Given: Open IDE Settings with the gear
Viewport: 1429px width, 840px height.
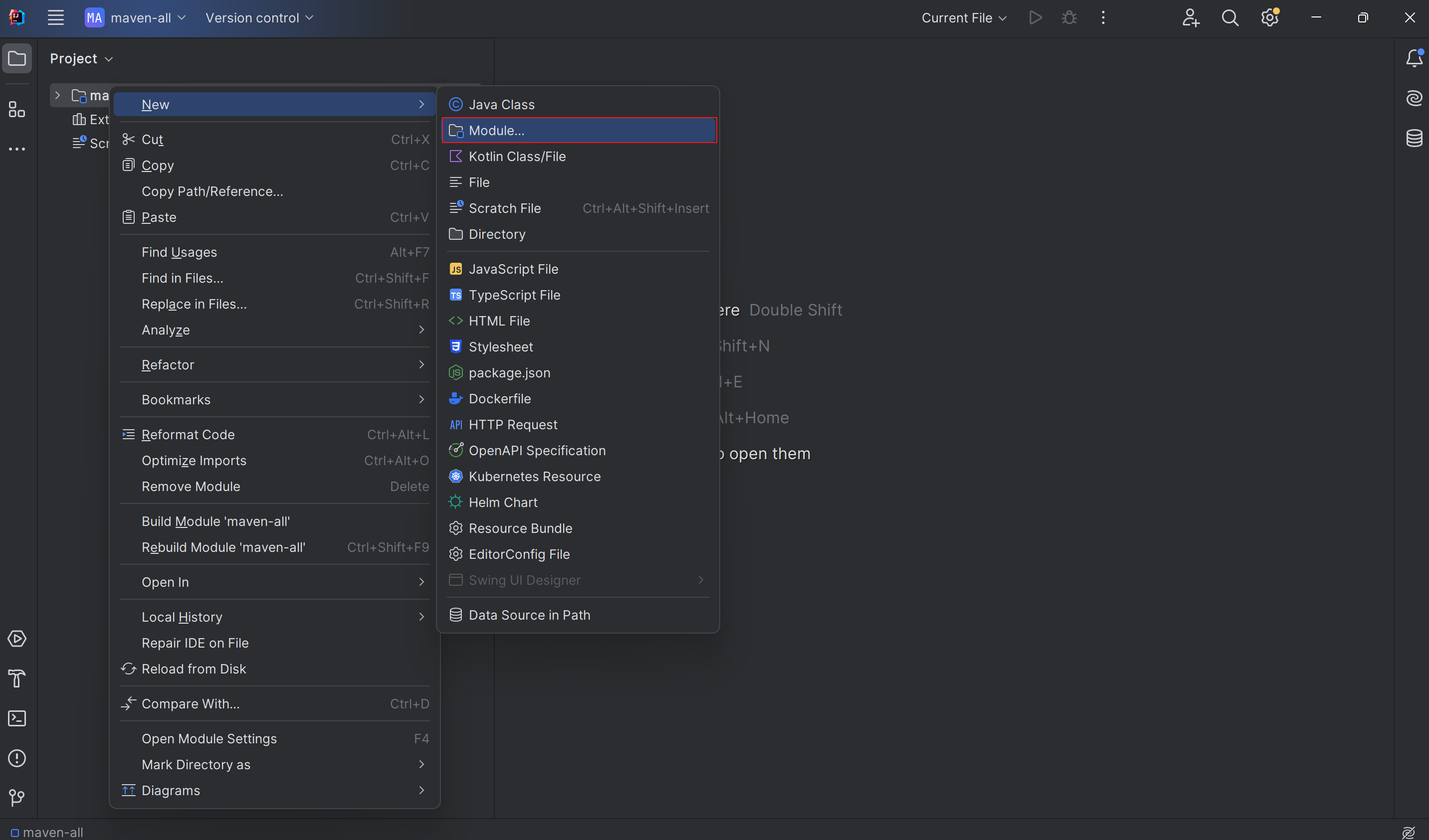Looking at the screenshot, I should [1269, 17].
